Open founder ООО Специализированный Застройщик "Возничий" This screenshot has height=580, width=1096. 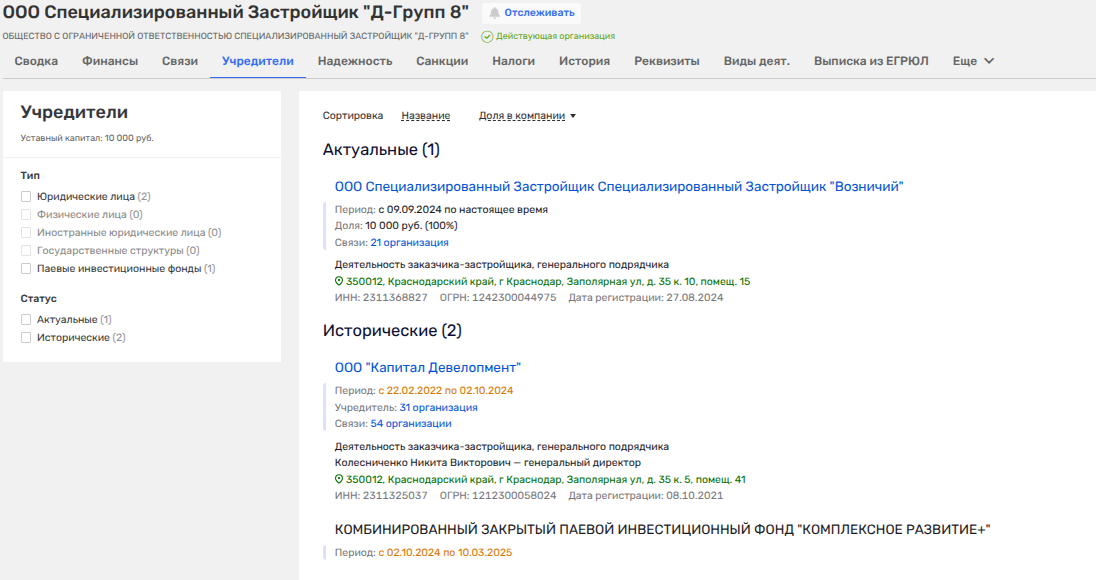[619, 187]
